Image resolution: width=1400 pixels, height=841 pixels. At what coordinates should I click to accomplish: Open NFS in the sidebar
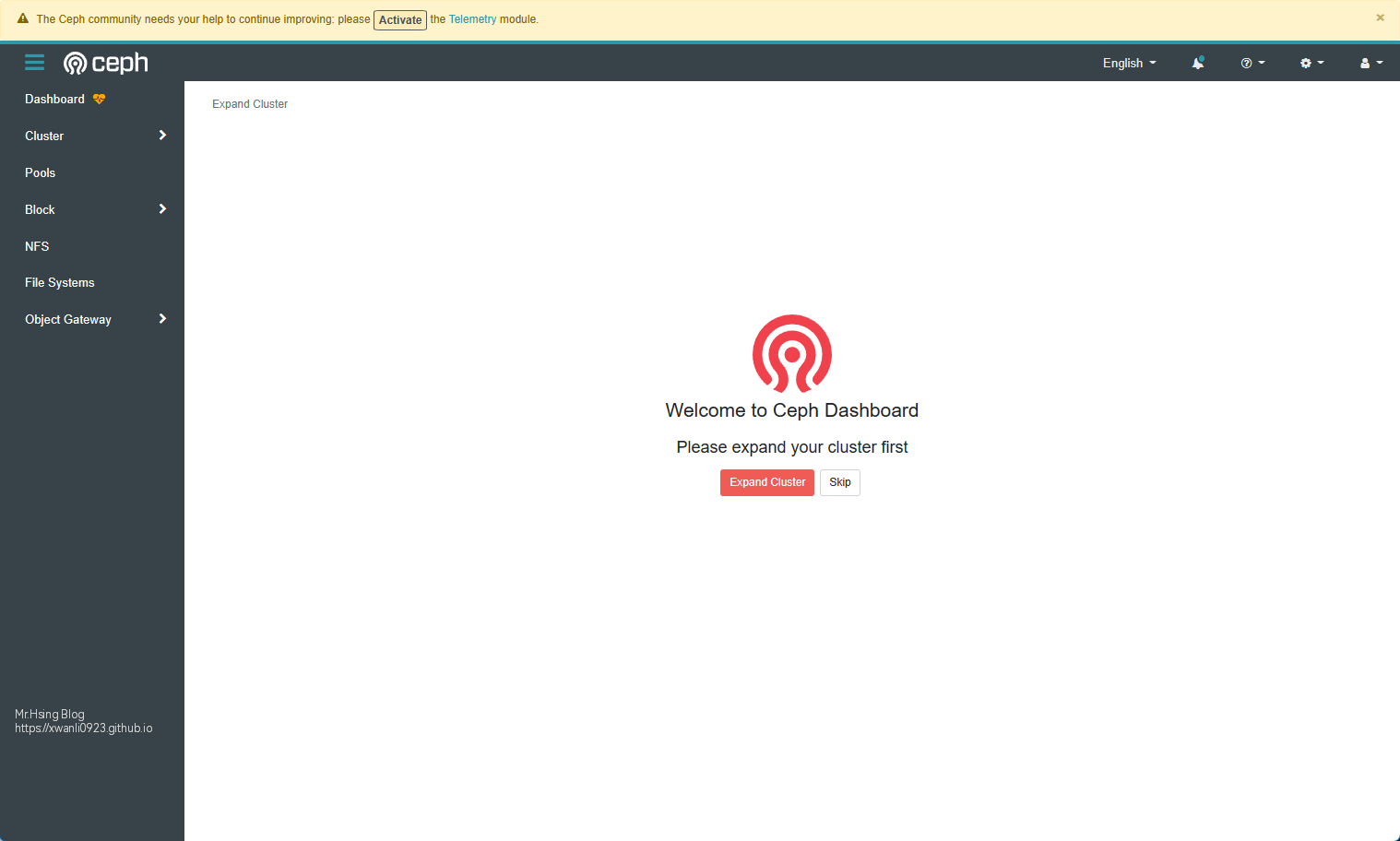(x=37, y=246)
